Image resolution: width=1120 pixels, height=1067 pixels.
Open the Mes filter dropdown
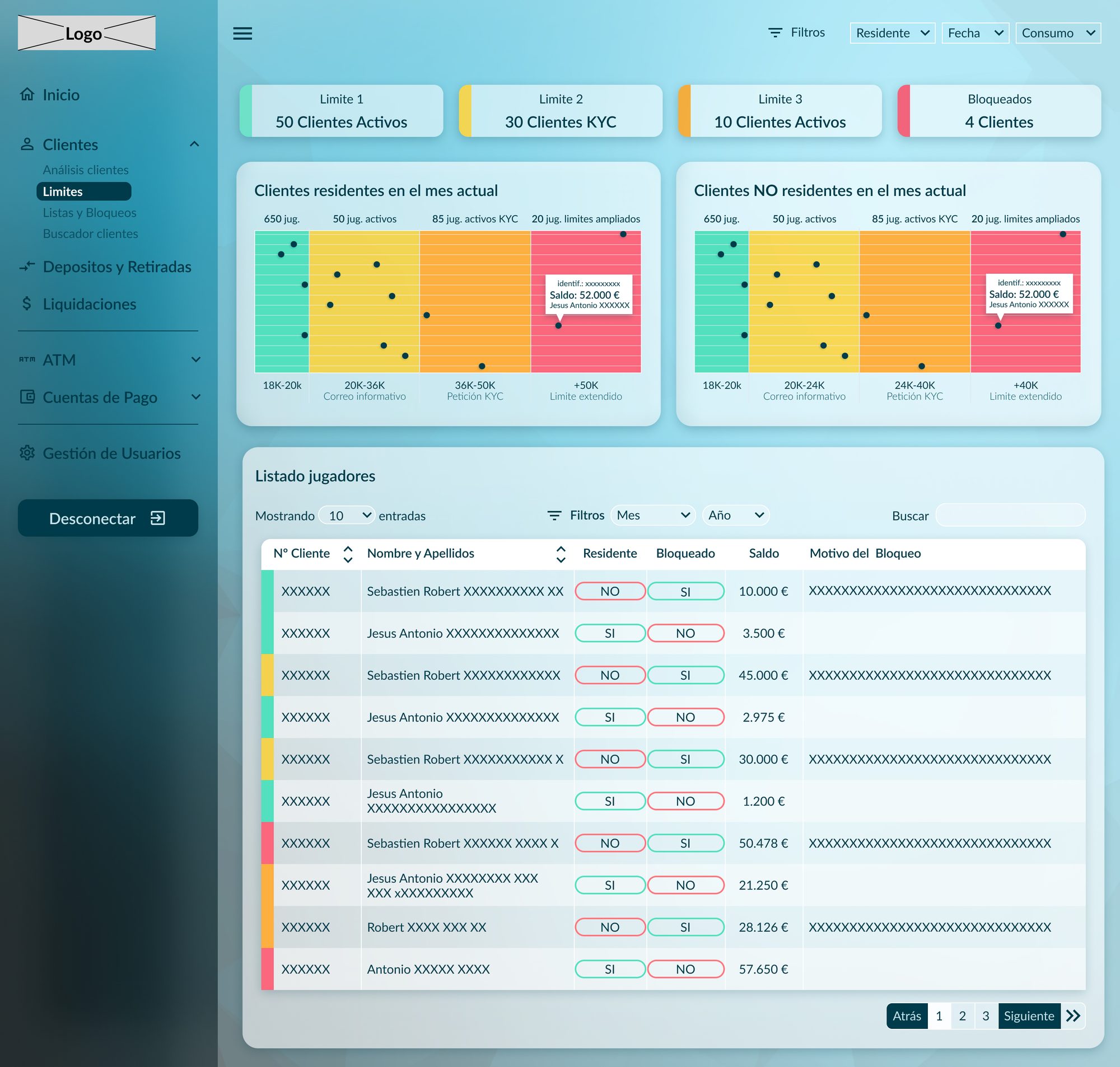[652, 515]
